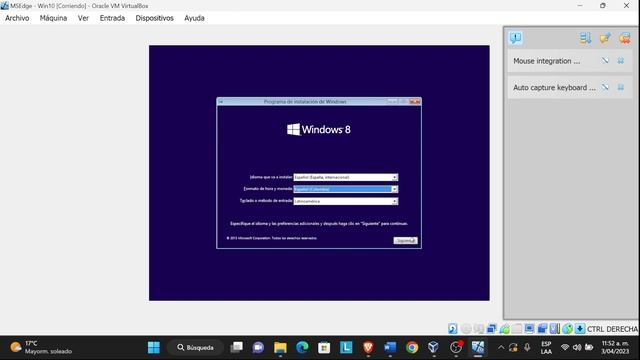This screenshot has width=640, height=360.
Task: Open the Dispositivos menu
Action: pos(154,18)
